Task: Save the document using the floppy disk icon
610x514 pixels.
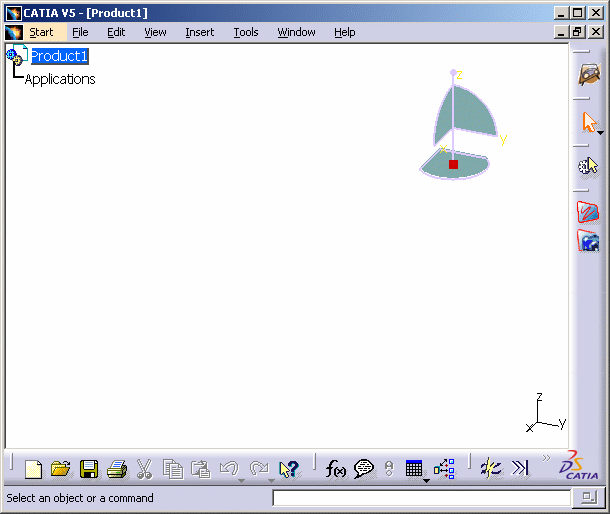Action: point(89,469)
